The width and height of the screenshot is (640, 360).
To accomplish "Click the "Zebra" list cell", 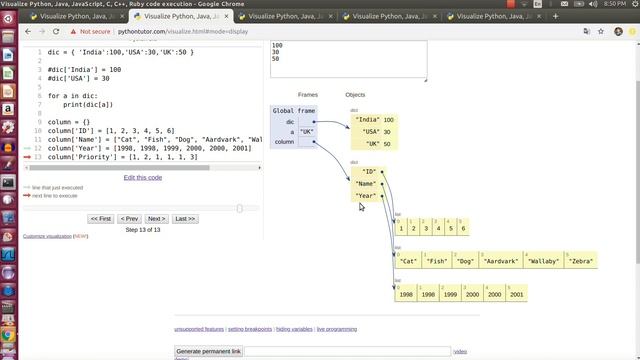I will pos(581,261).
